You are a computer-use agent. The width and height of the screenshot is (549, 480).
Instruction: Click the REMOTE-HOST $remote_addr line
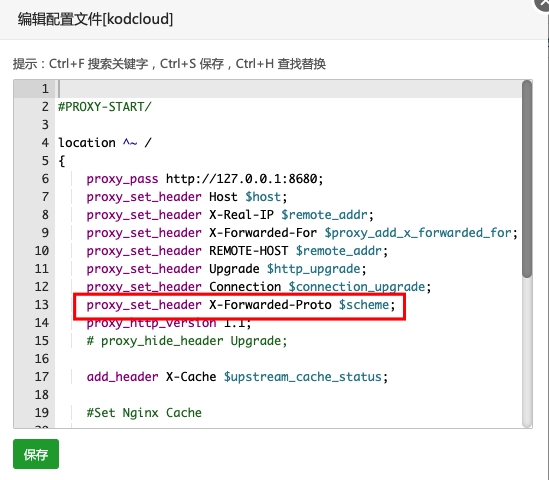237,251
